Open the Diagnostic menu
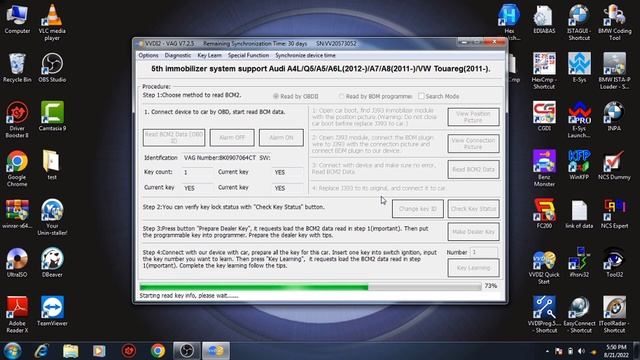Screen dimensions: 640x360 pos(178,56)
